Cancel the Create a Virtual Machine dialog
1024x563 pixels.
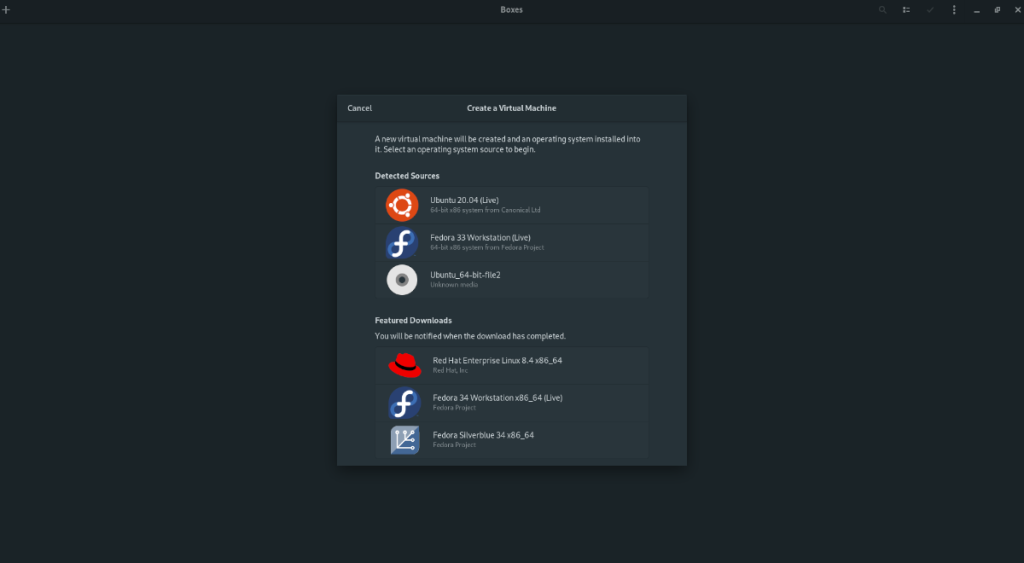click(359, 108)
